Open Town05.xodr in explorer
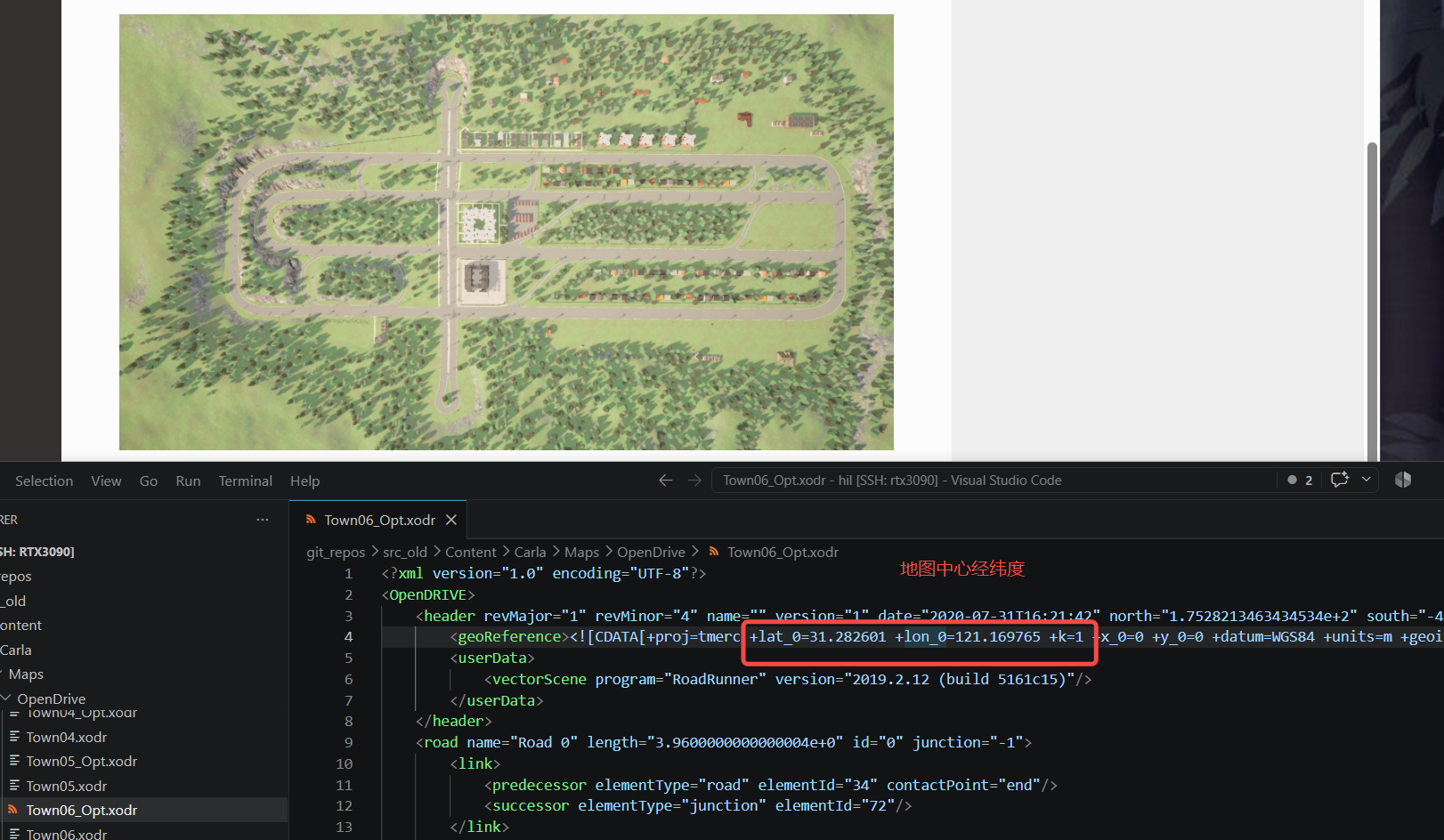The height and width of the screenshot is (840, 1444). tap(67, 786)
